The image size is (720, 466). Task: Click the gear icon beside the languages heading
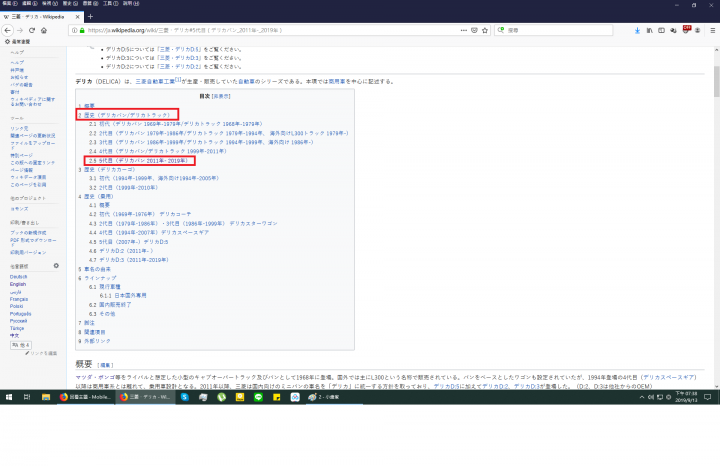(56, 266)
